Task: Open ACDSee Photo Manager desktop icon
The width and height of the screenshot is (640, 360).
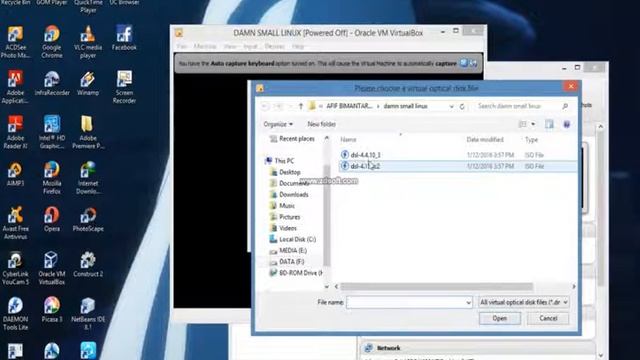Action: click(15, 42)
